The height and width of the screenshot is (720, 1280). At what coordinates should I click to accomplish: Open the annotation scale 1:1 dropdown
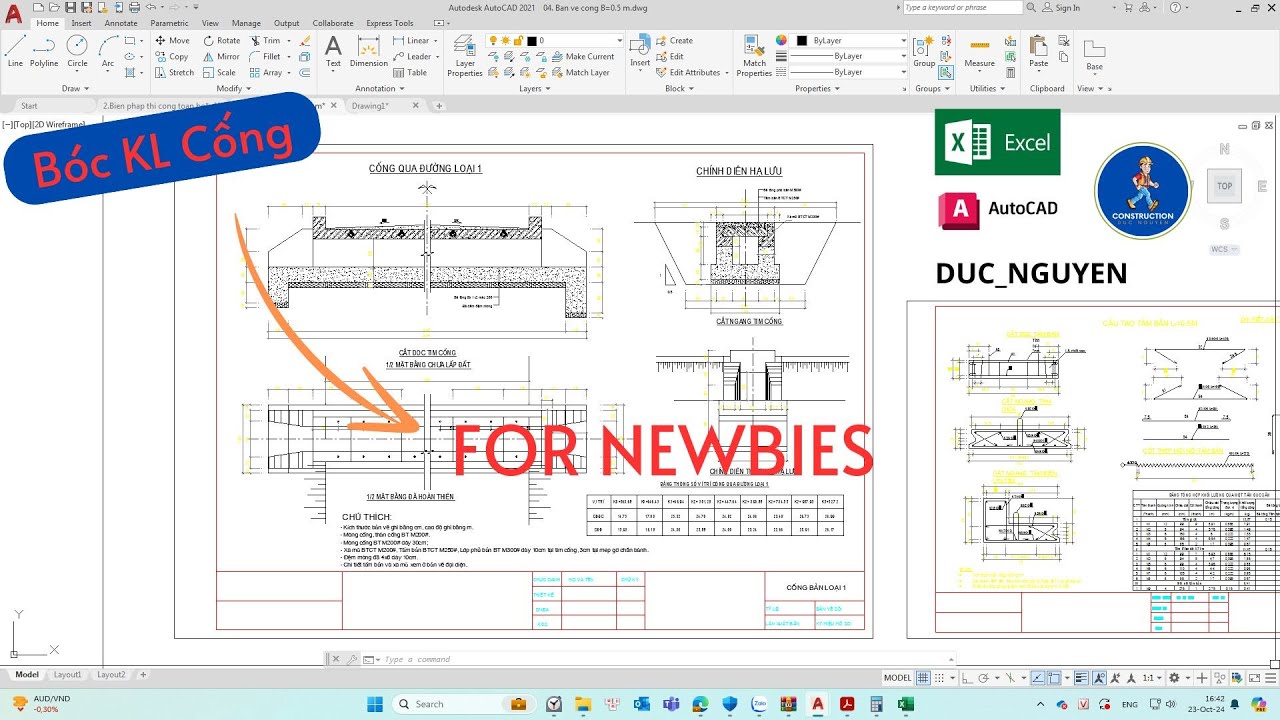click(x=1153, y=678)
